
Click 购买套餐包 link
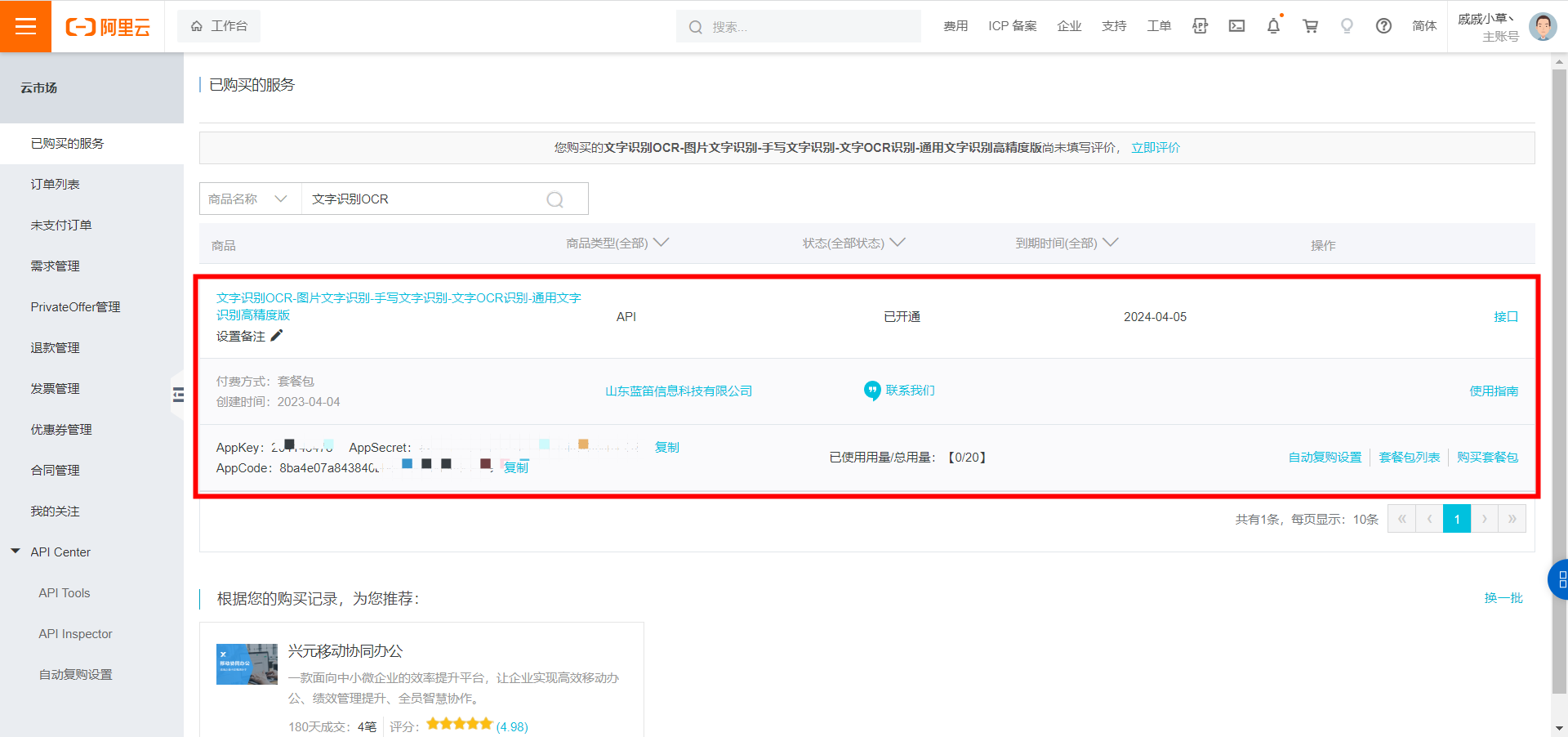coord(1487,458)
